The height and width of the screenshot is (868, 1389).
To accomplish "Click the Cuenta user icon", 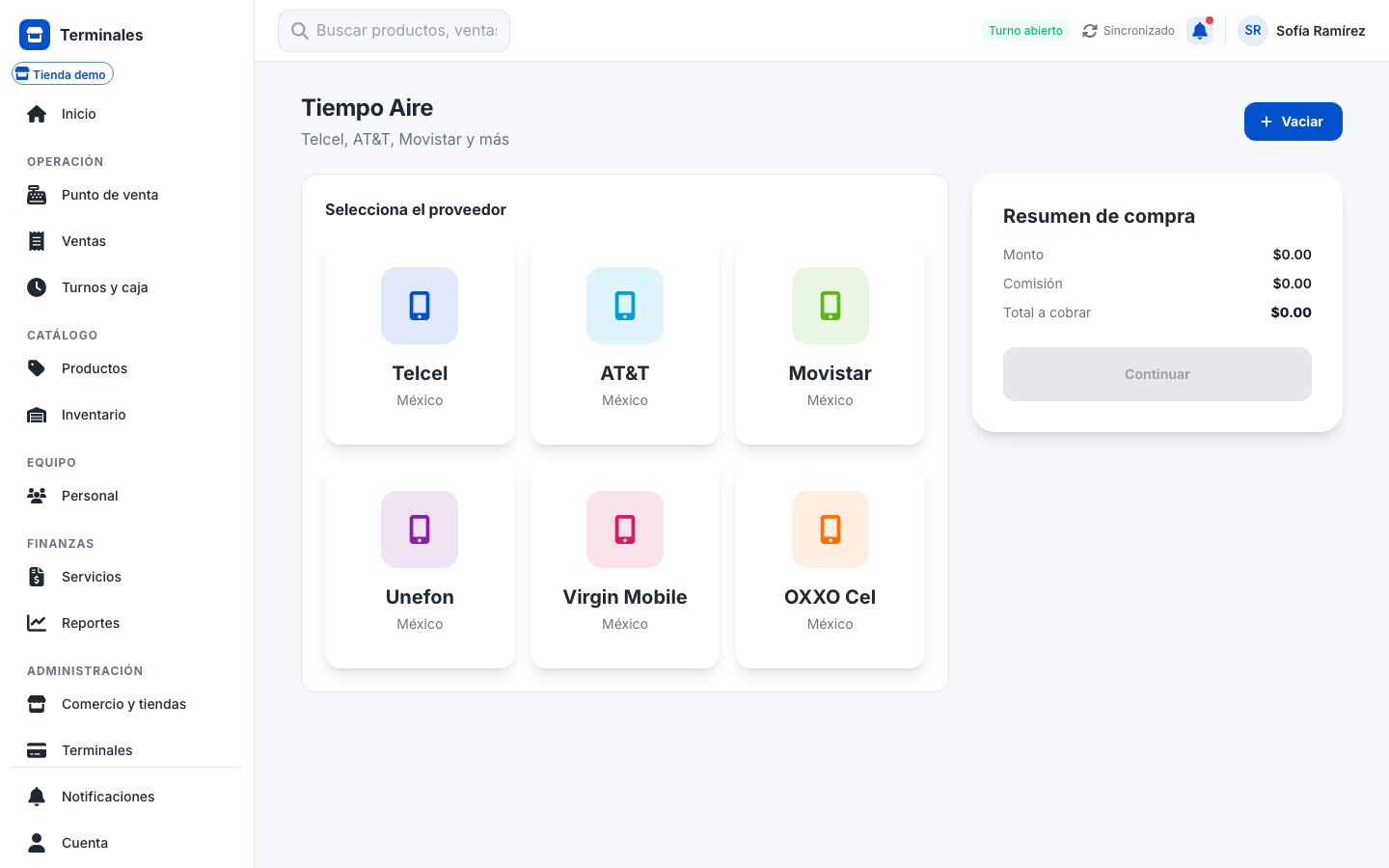I will pos(37,843).
